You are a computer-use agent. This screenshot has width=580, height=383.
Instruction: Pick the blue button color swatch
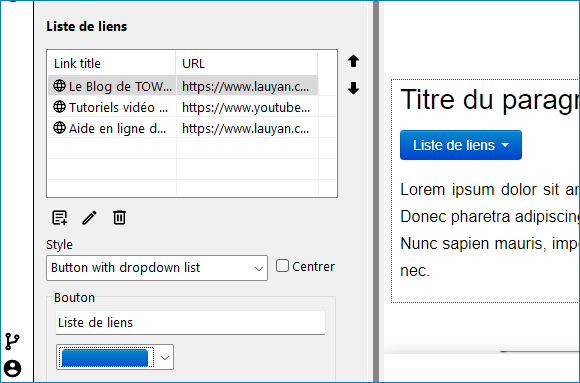tap(105, 358)
